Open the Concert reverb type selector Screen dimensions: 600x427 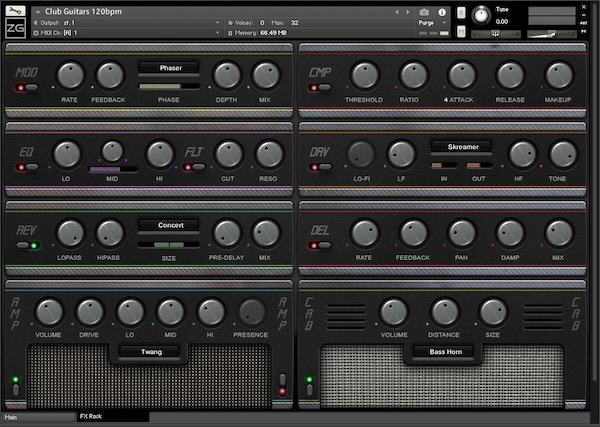tap(168, 225)
